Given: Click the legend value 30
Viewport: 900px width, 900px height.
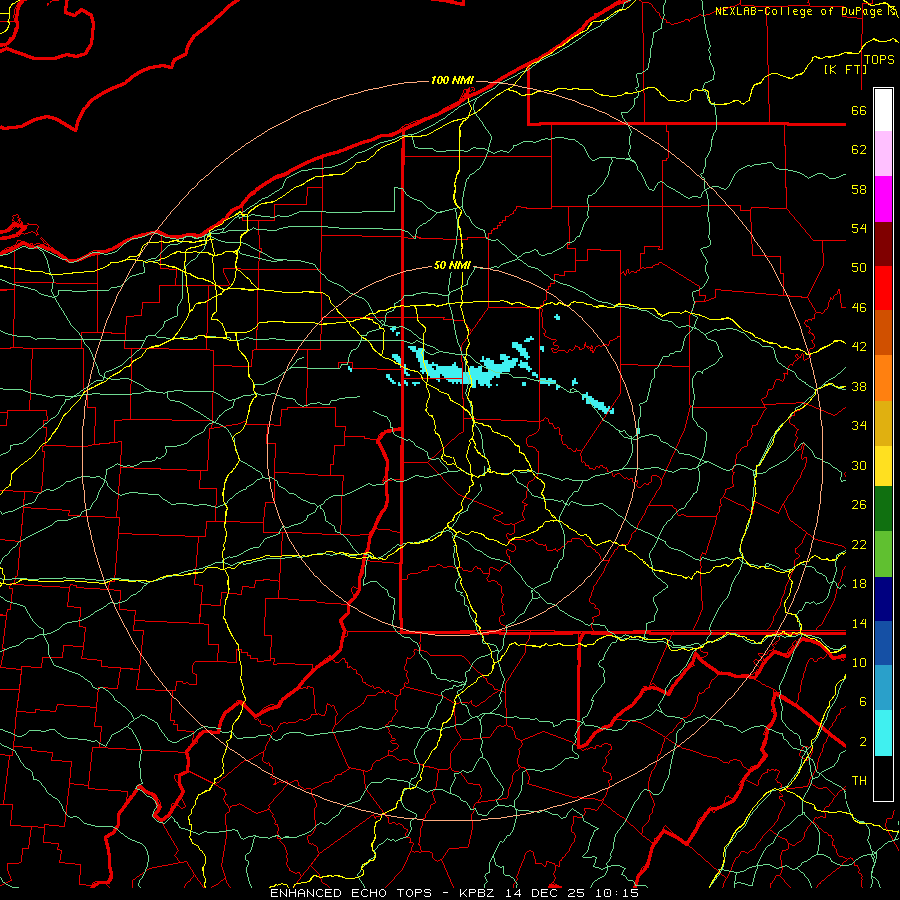Looking at the screenshot, I should coord(859,465).
